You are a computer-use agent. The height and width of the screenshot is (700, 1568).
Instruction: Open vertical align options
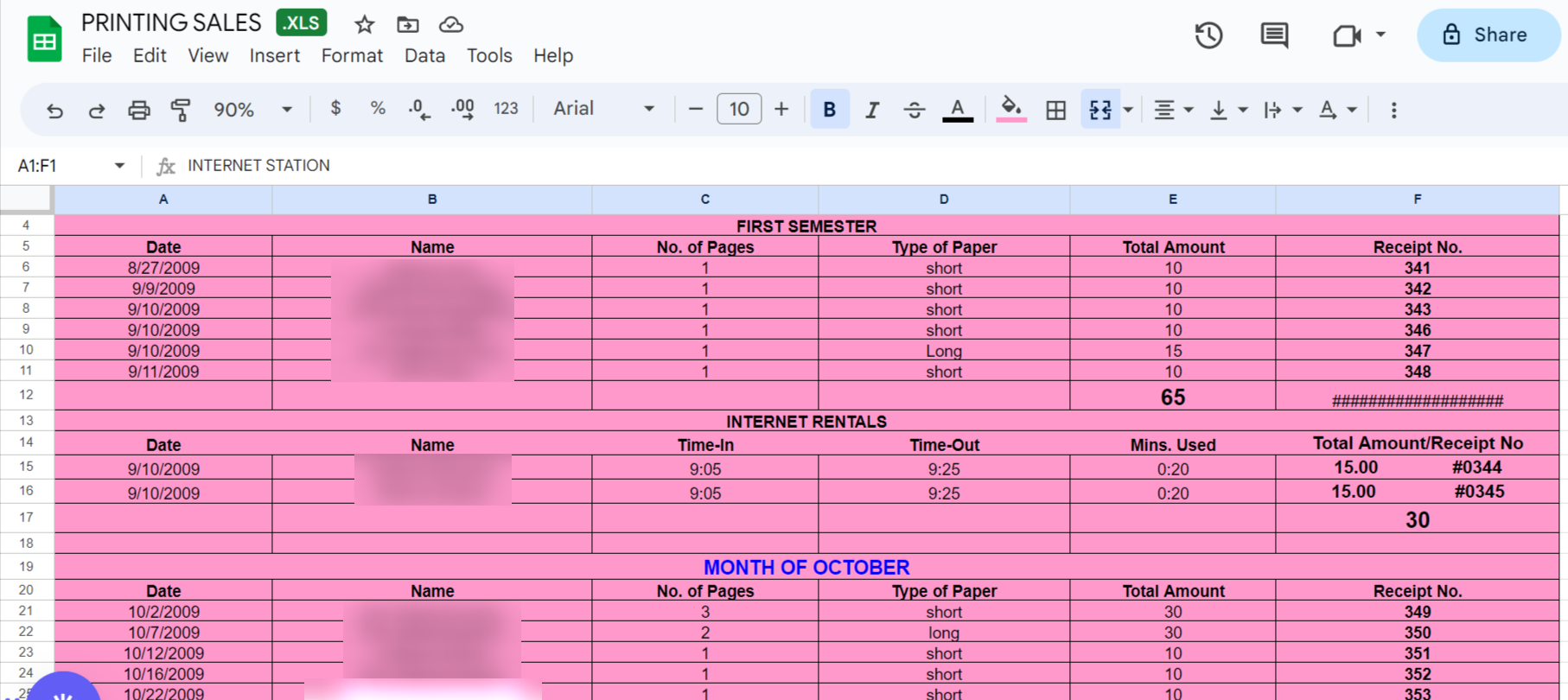click(x=1228, y=110)
